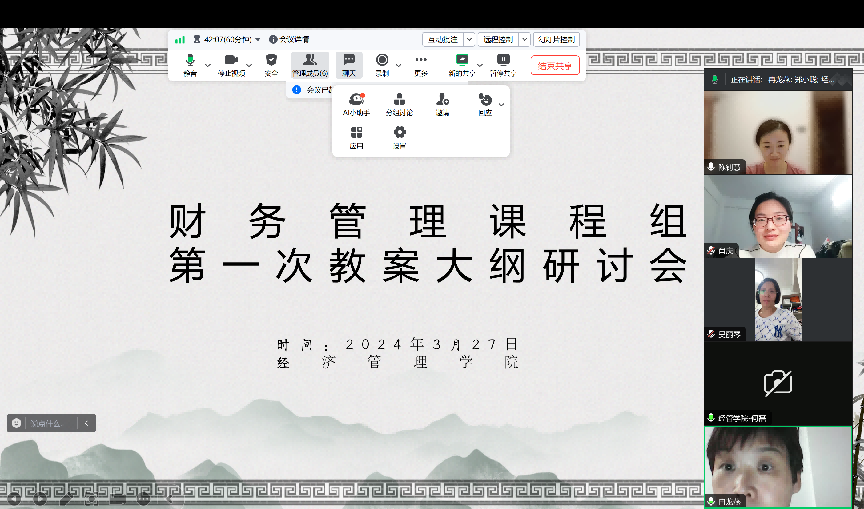864x509 pixels.
Task: Open the Apps grid icon in the More menu
Action: [356, 136]
